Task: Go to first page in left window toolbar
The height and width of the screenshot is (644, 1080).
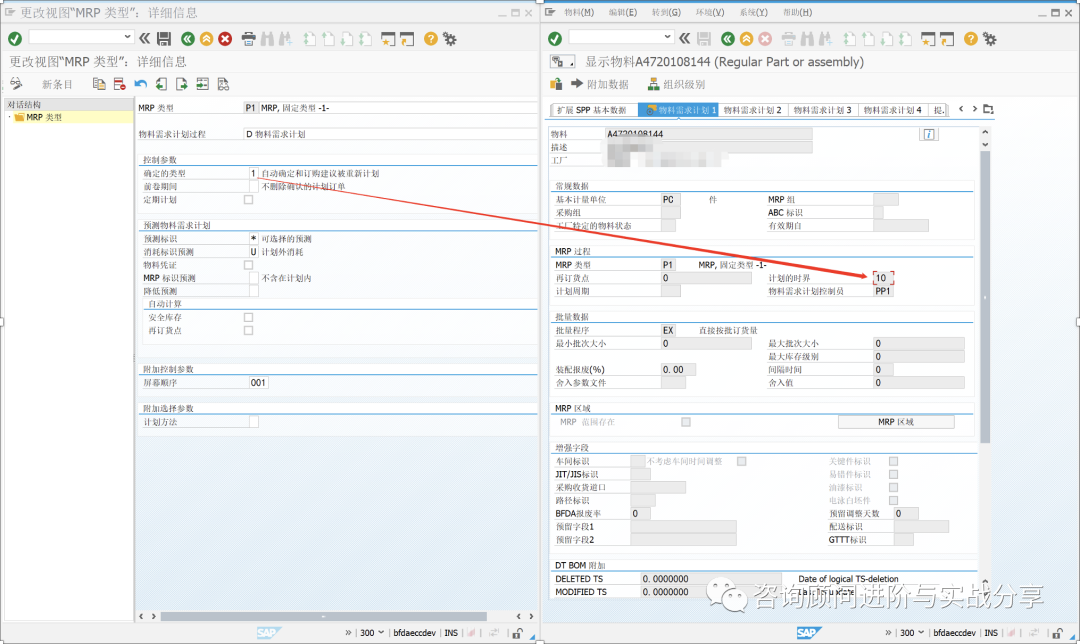Action: point(310,39)
